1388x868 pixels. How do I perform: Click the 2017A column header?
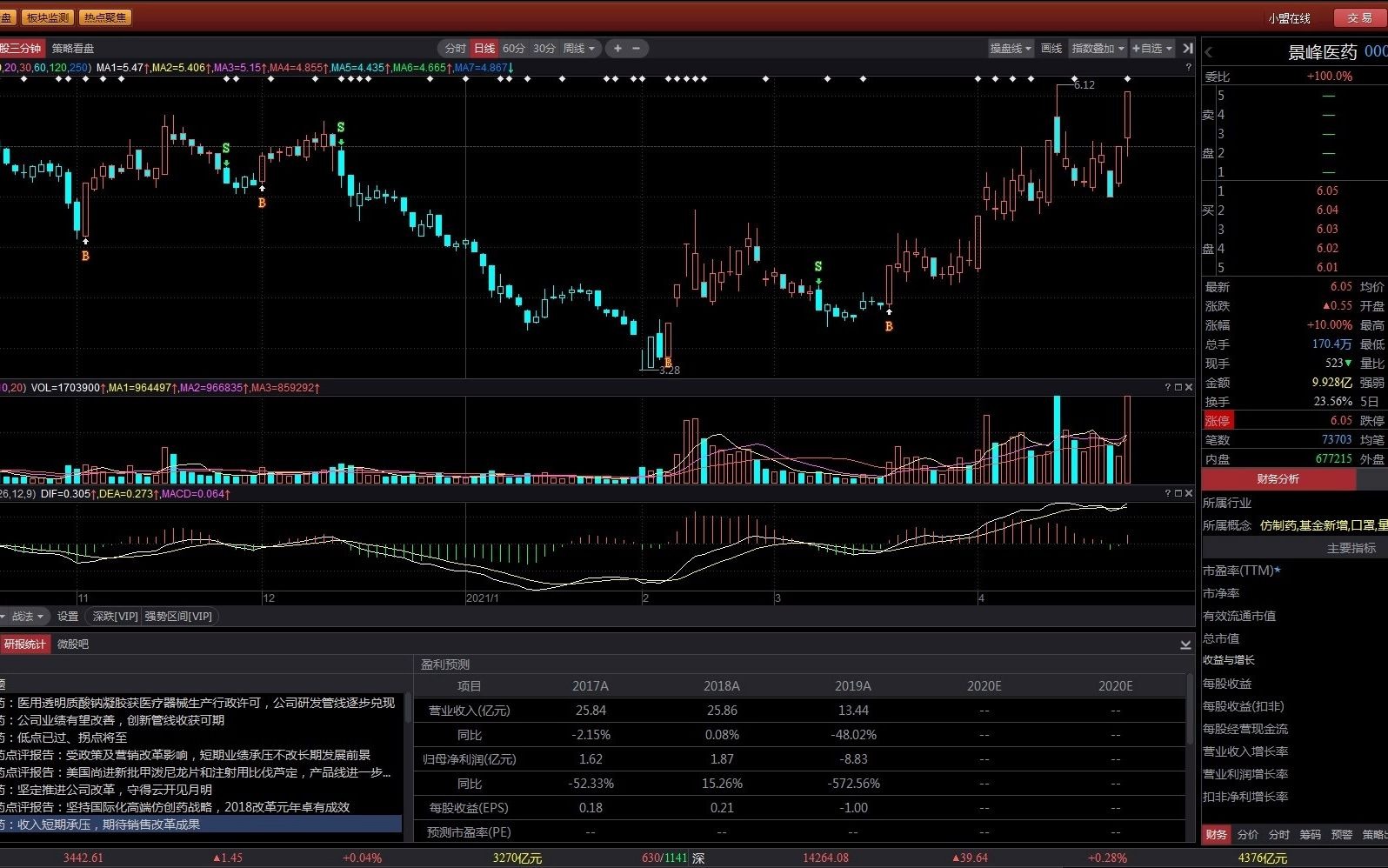click(x=591, y=686)
